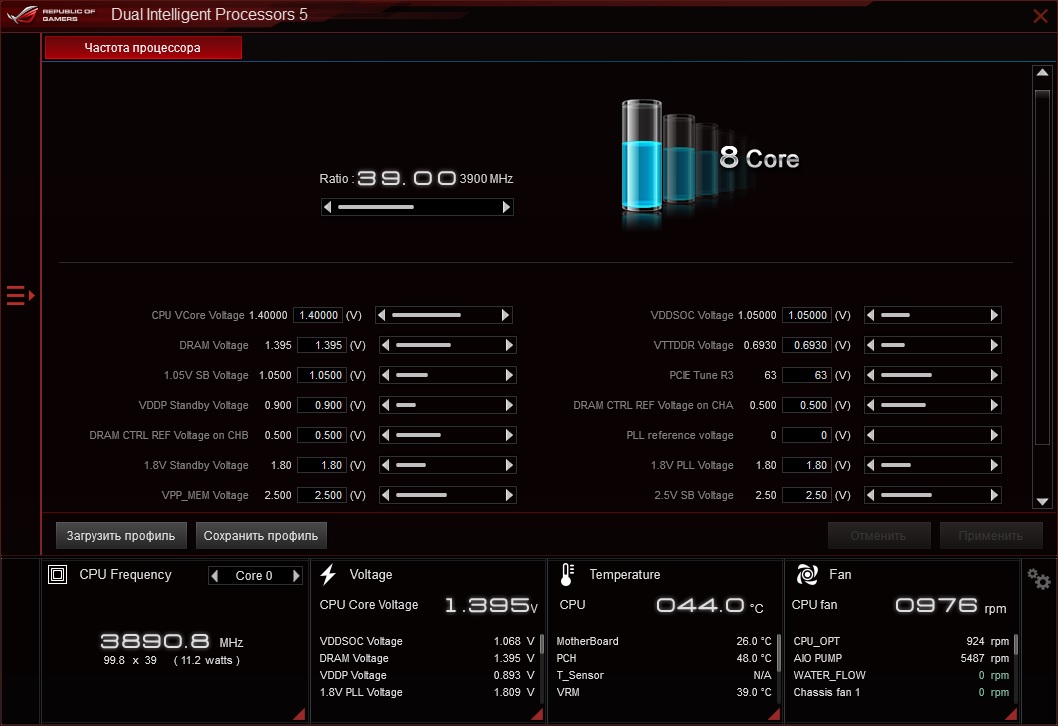The height and width of the screenshot is (726, 1058).
Task: Click the CPU VCore Voltage slider track
Action: 443,315
